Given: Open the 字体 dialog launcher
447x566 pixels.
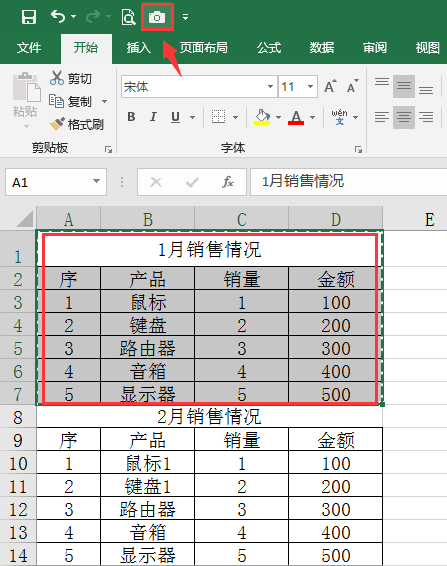Looking at the screenshot, I should pos(358,149).
